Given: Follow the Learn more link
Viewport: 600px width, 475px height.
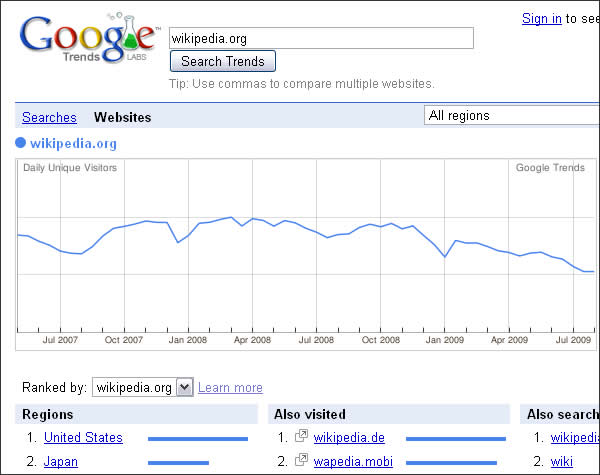Looking at the screenshot, I should tap(230, 388).
